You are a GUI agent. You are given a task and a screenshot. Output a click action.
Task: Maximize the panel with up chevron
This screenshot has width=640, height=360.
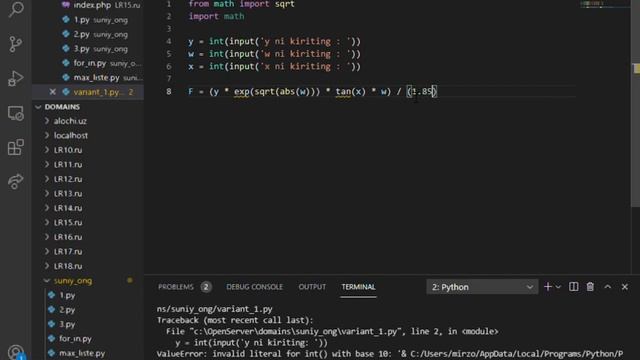(x=608, y=287)
